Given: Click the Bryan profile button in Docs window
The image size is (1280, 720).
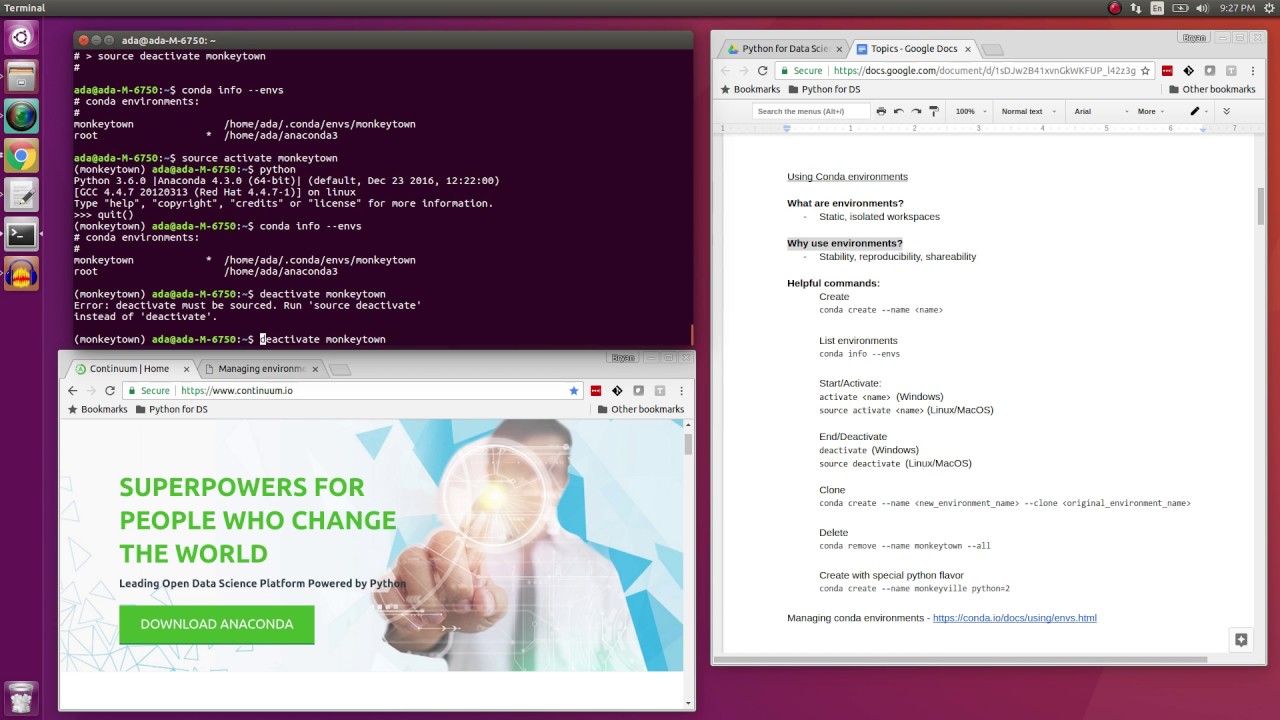Looking at the screenshot, I should (x=1193, y=38).
